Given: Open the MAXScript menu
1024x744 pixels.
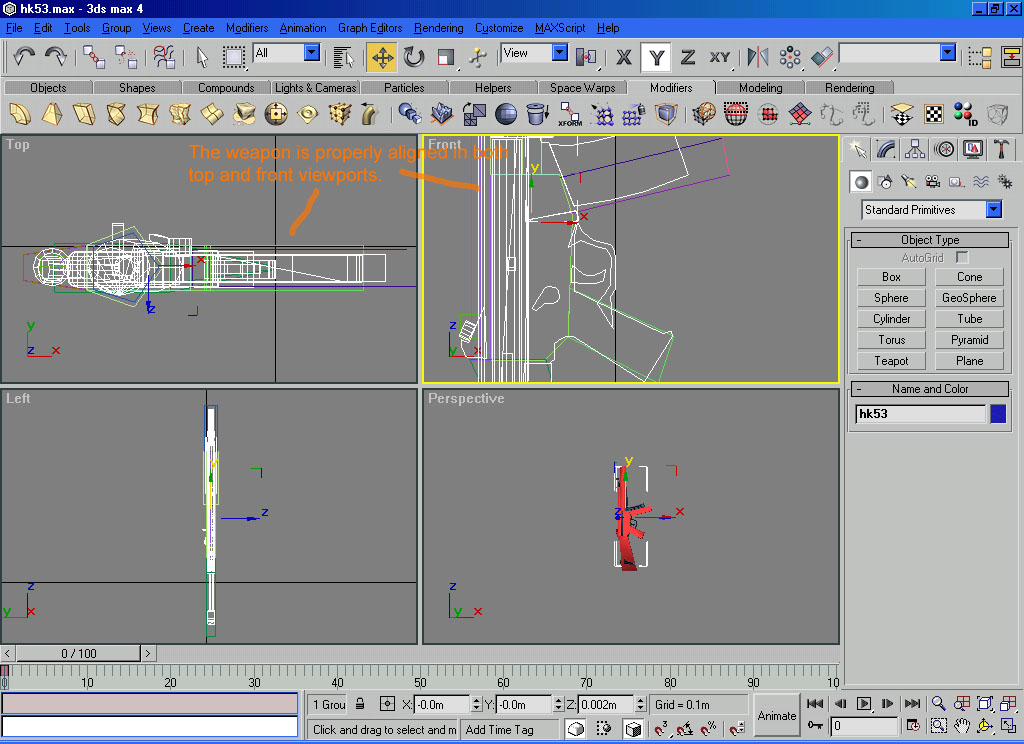Looking at the screenshot, I should click(561, 28).
